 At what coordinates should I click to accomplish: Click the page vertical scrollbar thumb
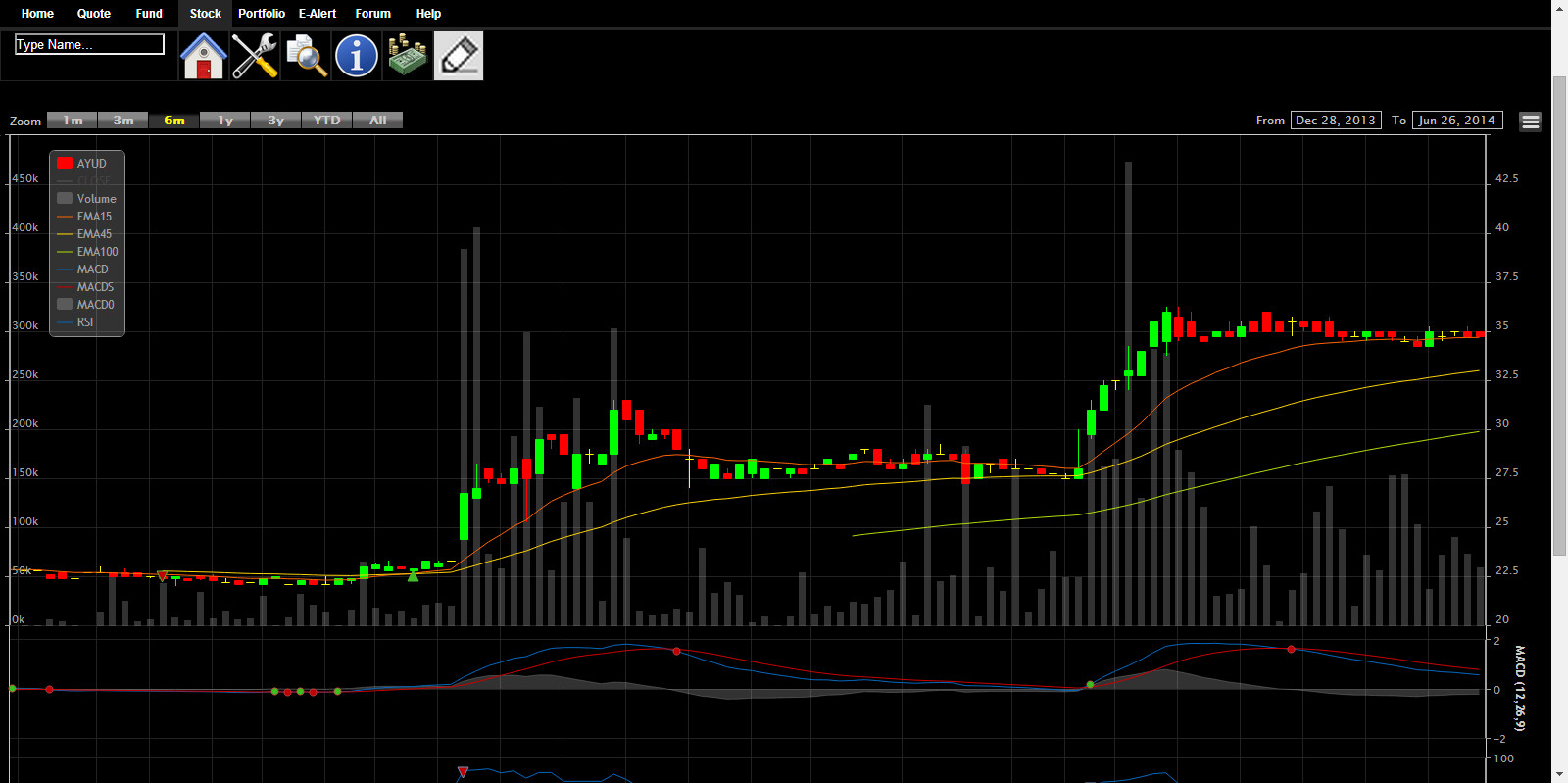tap(1559, 316)
